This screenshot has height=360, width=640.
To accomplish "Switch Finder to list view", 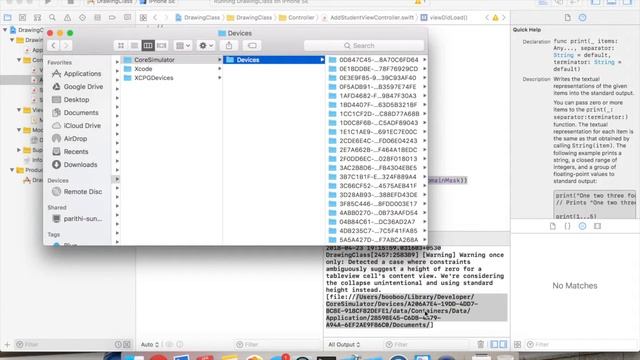I will [x=134, y=46].
